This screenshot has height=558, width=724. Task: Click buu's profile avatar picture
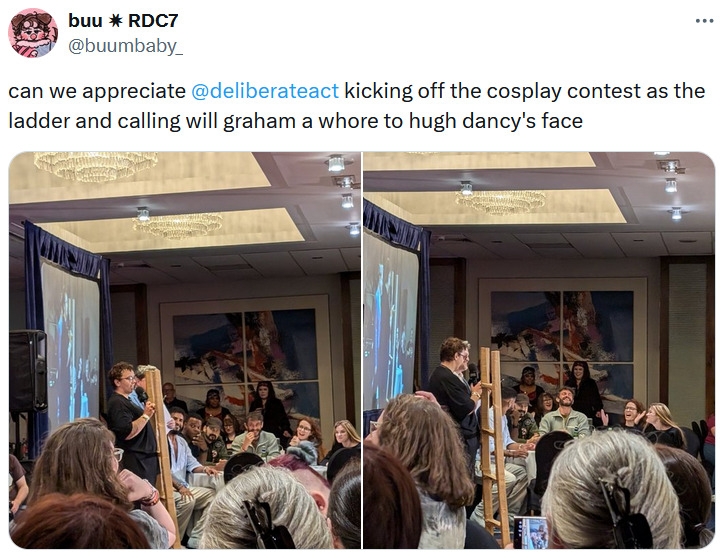tap(33, 33)
